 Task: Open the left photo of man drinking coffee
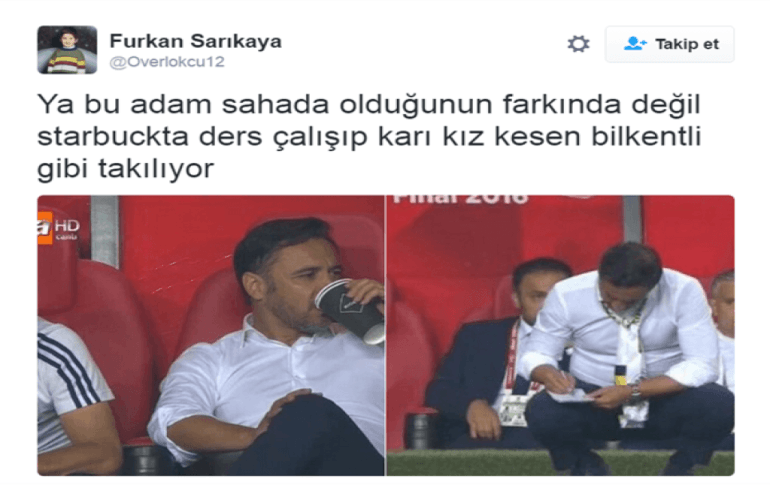pos(211,335)
